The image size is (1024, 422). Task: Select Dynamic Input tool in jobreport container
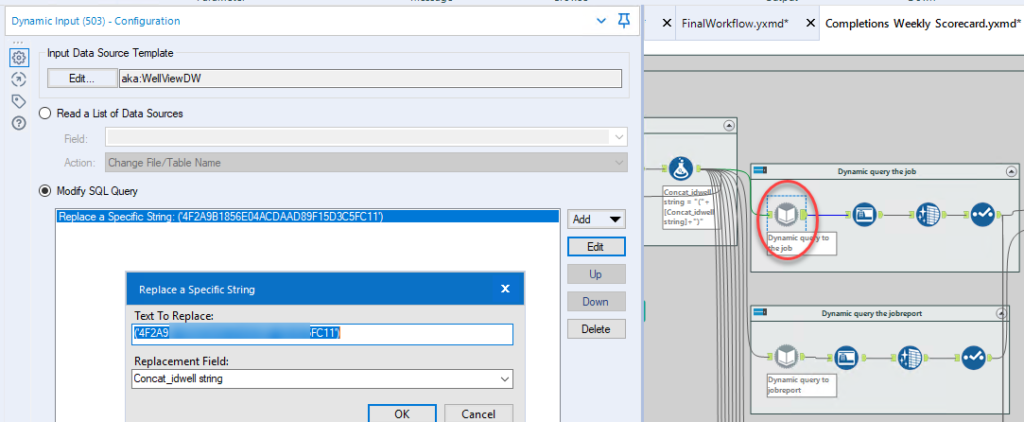click(786, 357)
